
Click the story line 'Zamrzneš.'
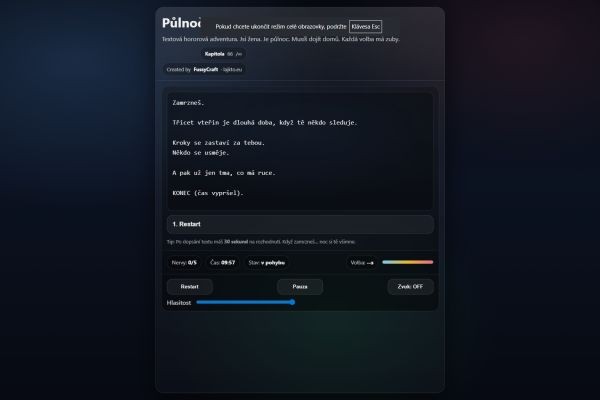pos(188,103)
